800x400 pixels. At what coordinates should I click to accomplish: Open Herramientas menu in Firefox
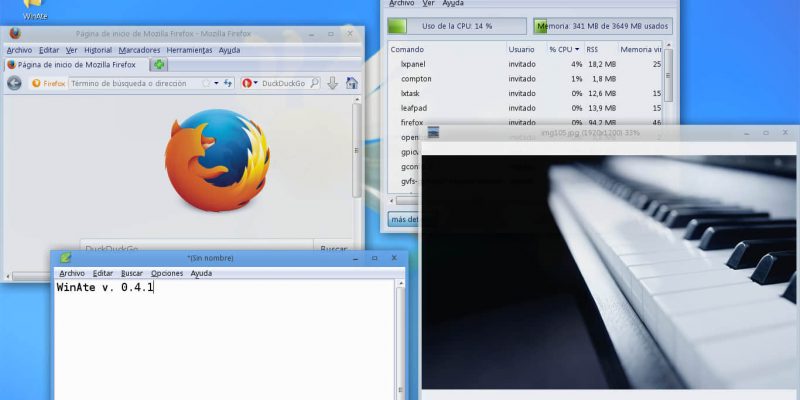(x=189, y=50)
